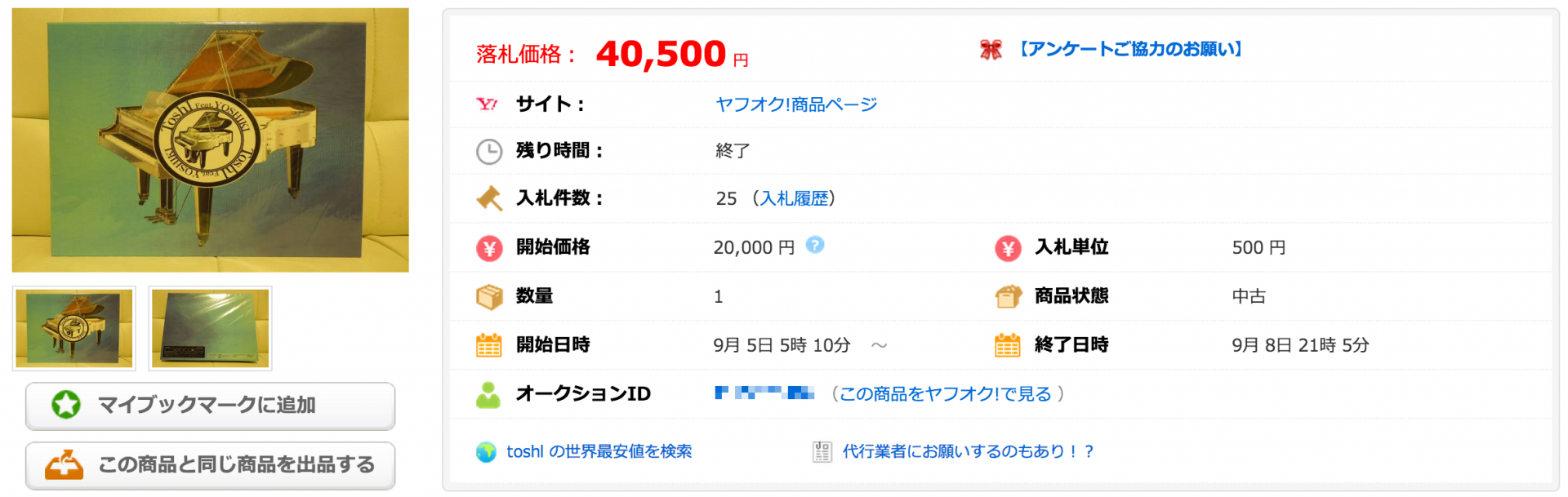Screen dimensions: 1568x497
Task: Open the ヤフオク!商品ページ link
Action: coord(796,104)
